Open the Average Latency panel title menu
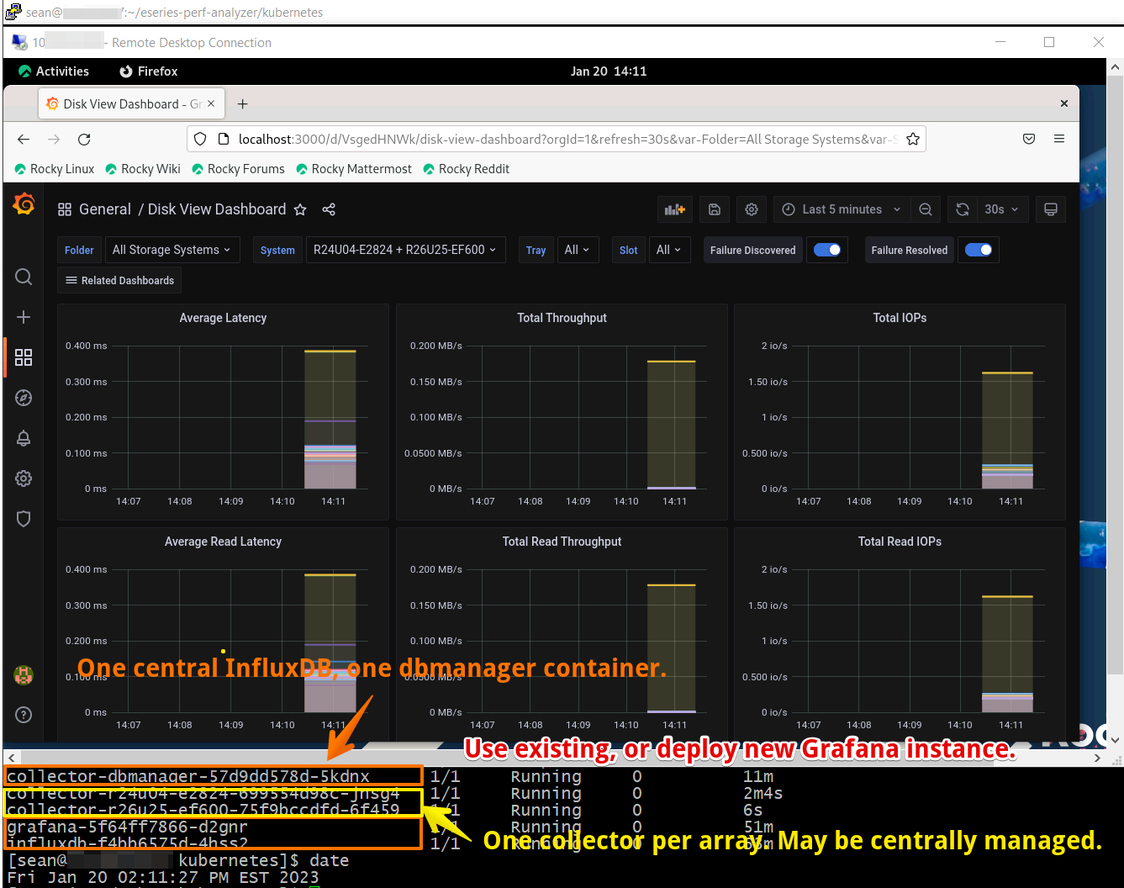This screenshot has width=1124, height=888. click(x=223, y=318)
